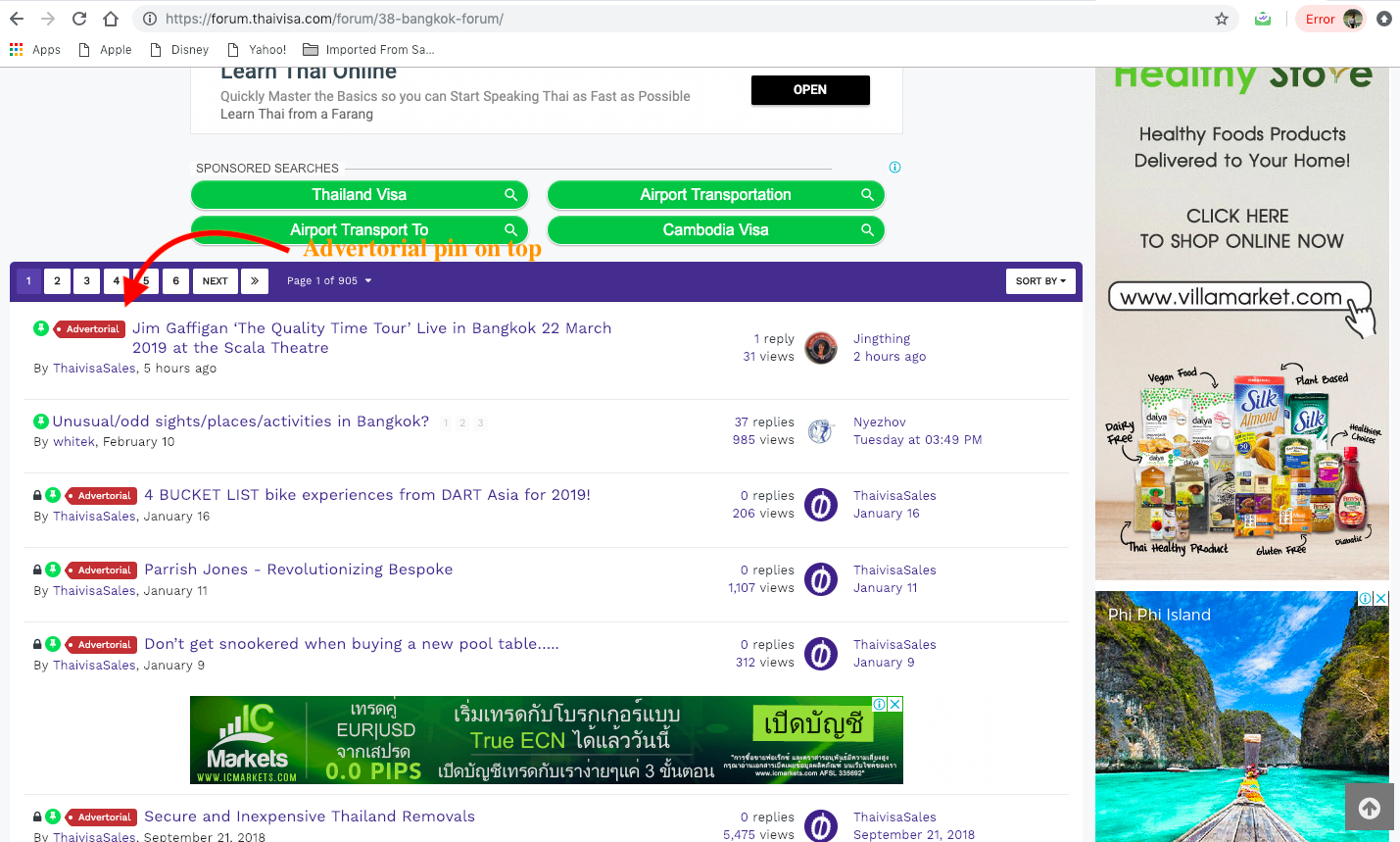
Task: Click search icon on Airport Transportation pill
Action: click(x=867, y=195)
